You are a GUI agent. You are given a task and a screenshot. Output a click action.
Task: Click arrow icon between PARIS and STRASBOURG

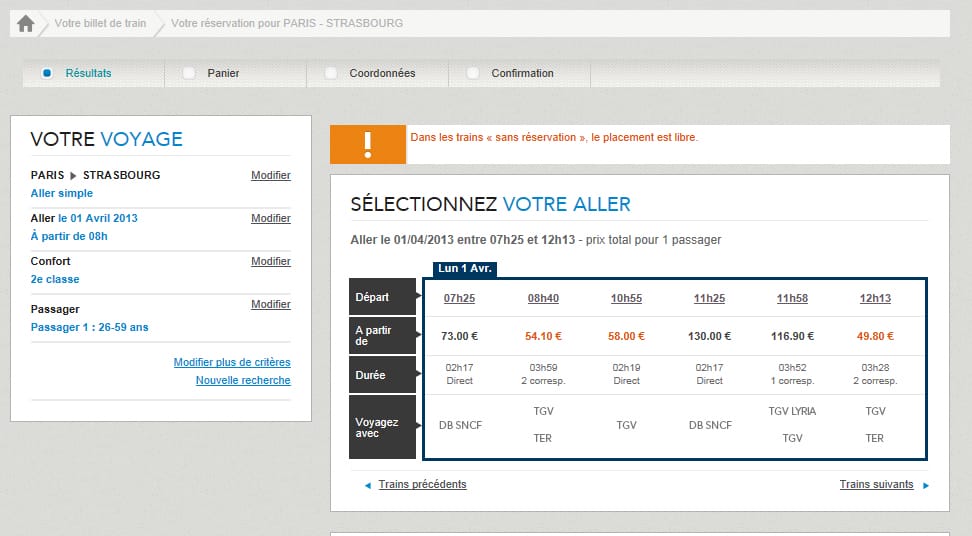click(73, 175)
